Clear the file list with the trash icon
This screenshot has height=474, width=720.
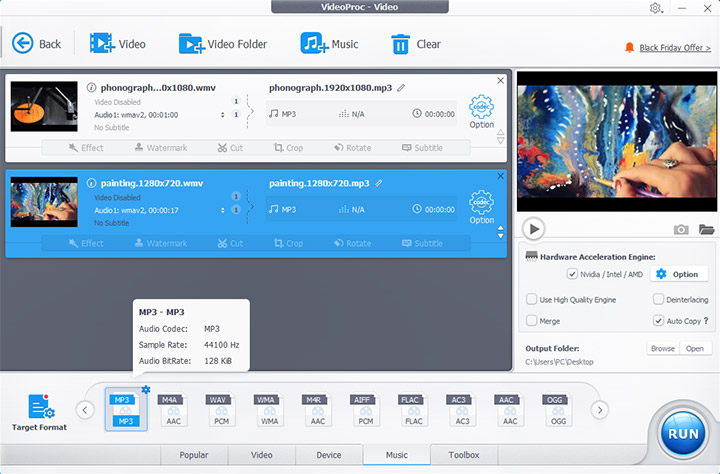(416, 44)
